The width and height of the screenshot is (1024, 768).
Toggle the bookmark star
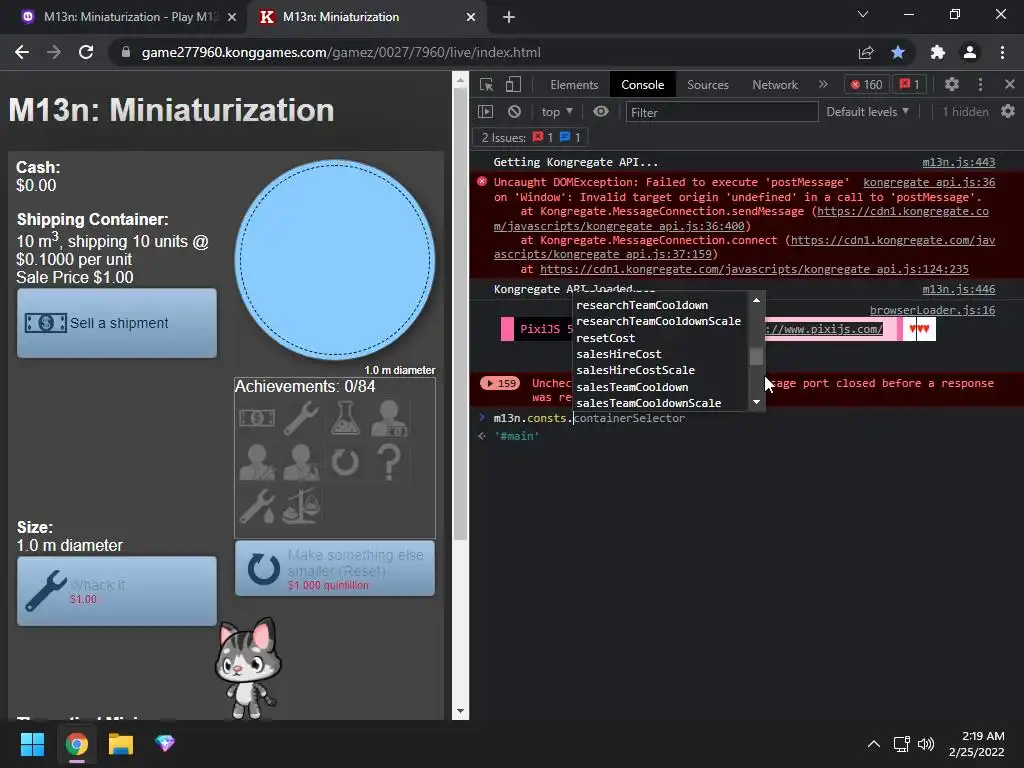point(898,52)
